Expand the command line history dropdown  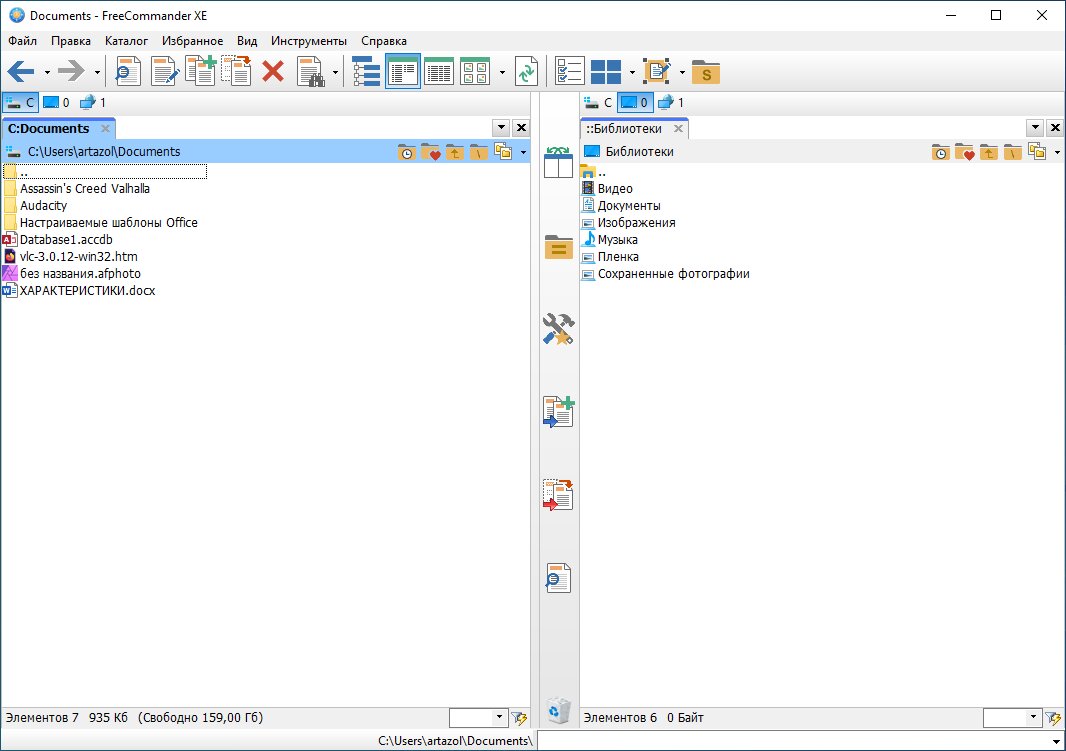(1055, 741)
